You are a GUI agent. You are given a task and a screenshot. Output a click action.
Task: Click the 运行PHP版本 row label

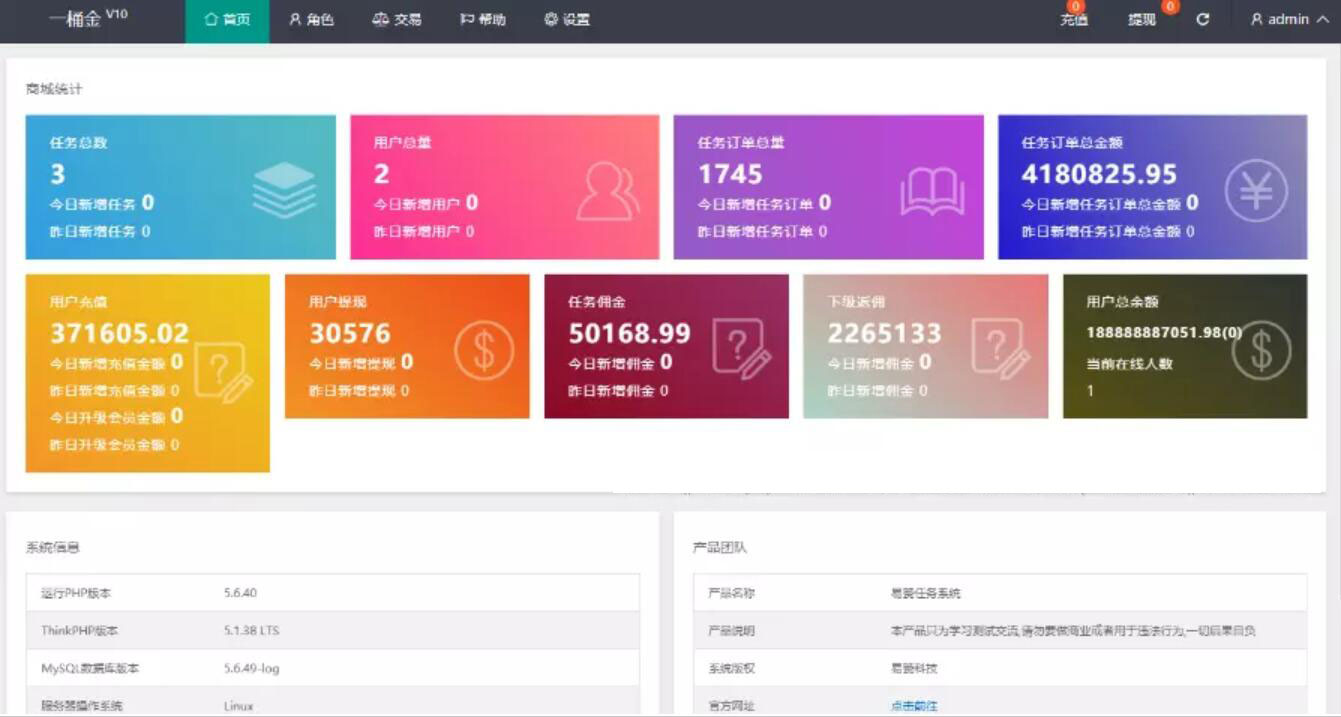(76, 593)
